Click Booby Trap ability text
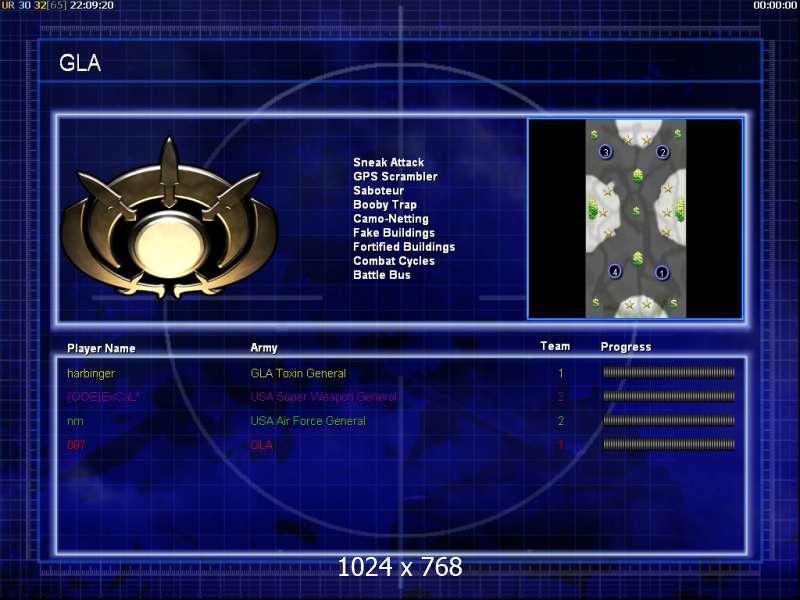 point(385,205)
